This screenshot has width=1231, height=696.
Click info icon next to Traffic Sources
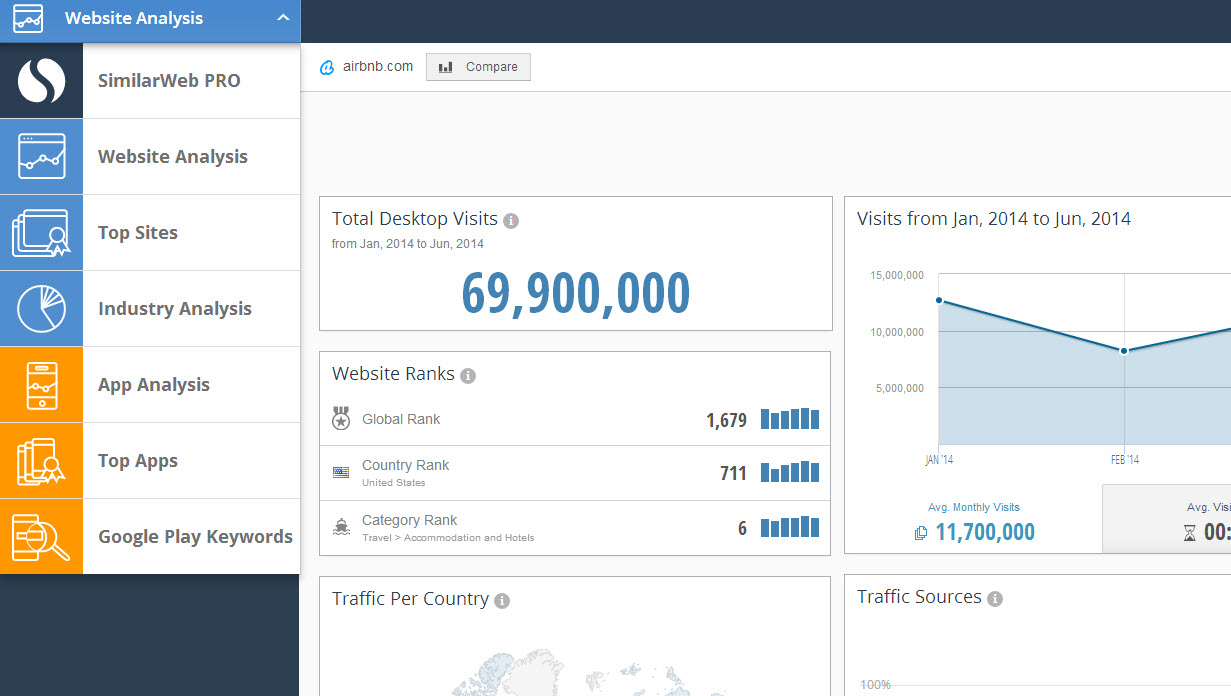[x=995, y=599]
